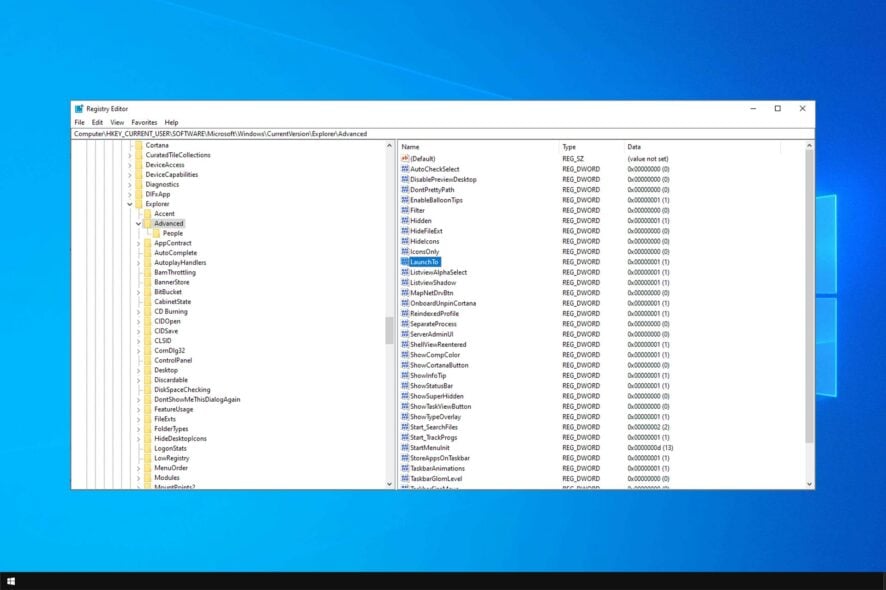Click the Windows Start button
This screenshot has height=590, width=886.
tap(11, 581)
